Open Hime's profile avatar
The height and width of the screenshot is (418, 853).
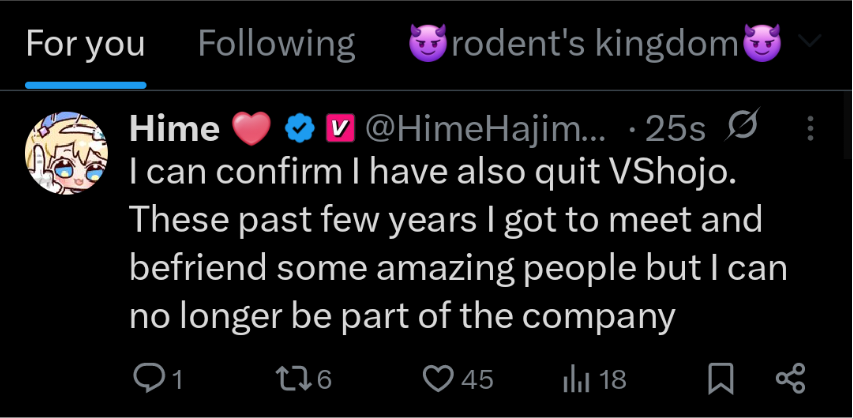(x=66, y=150)
